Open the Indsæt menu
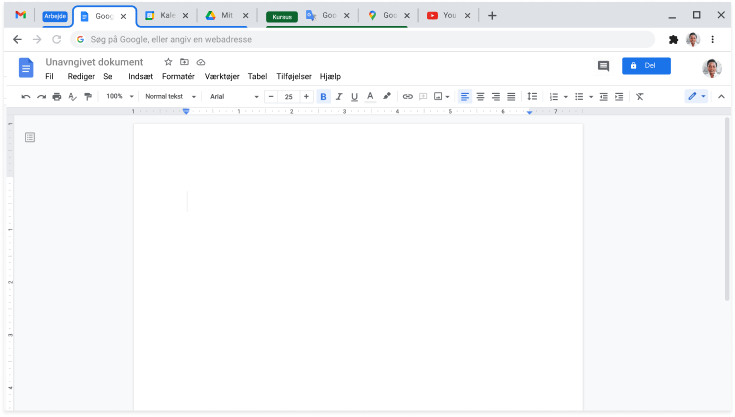The image size is (735, 417). pyautogui.click(x=141, y=76)
